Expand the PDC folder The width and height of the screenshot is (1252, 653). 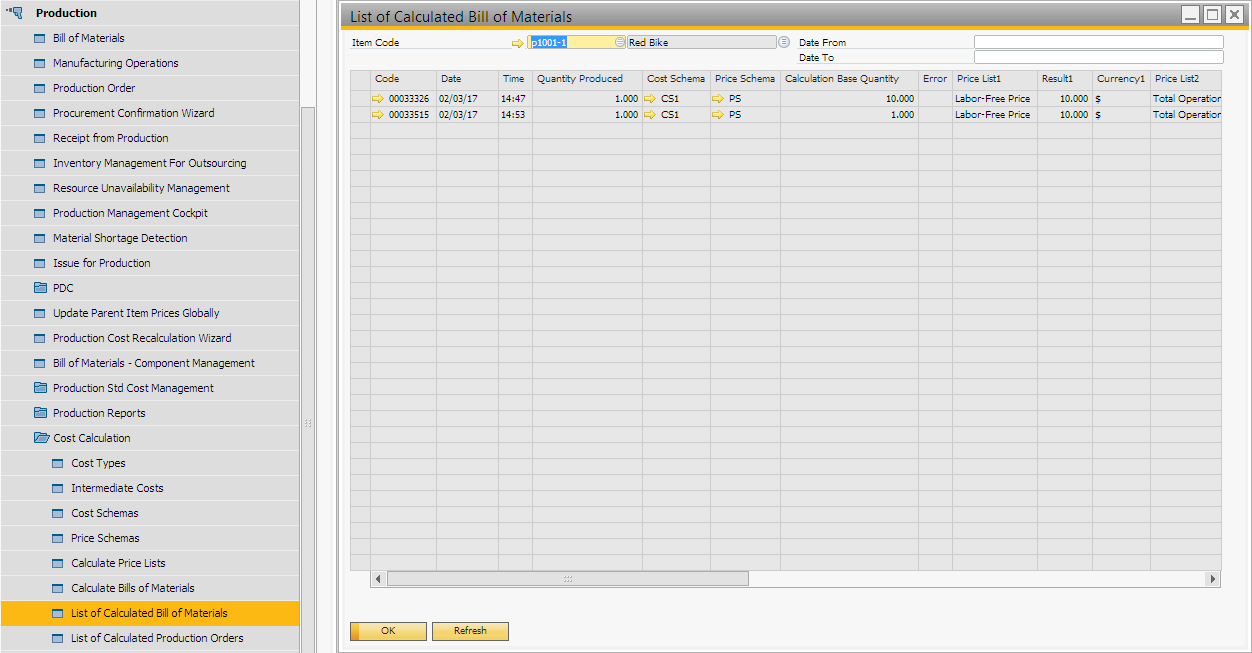coord(41,288)
